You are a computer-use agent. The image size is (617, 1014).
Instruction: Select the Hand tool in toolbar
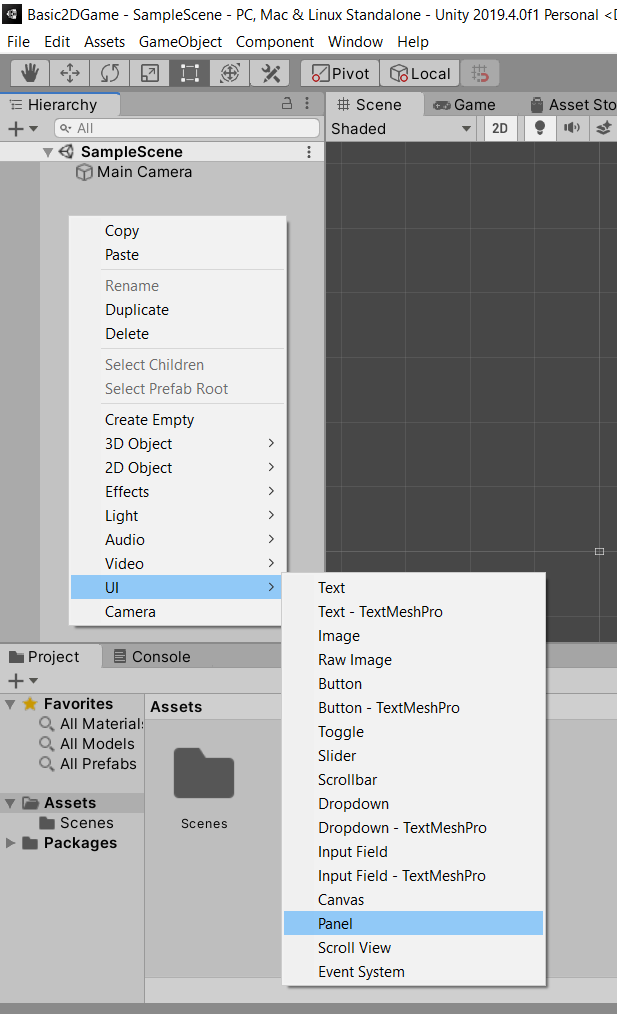[x=30, y=74]
